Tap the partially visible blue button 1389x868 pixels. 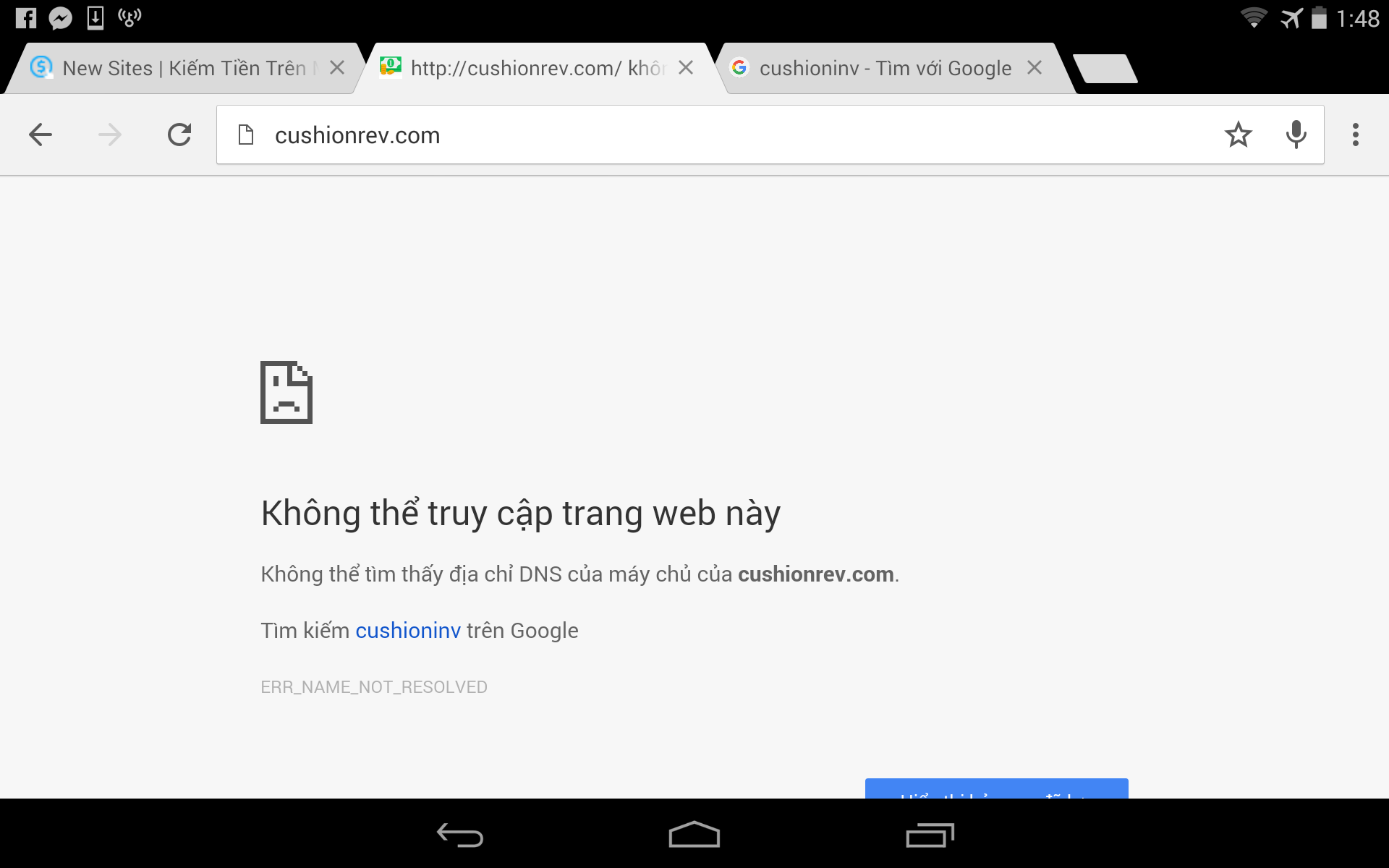pyautogui.click(x=997, y=788)
